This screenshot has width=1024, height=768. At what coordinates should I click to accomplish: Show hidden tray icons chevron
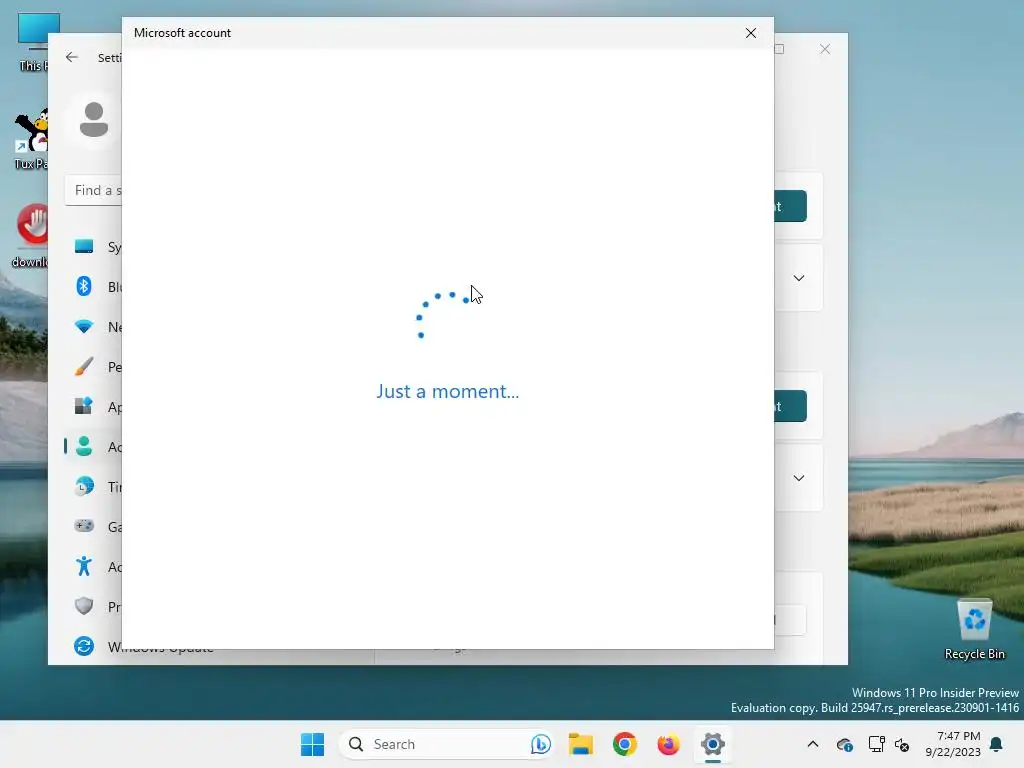(x=812, y=744)
